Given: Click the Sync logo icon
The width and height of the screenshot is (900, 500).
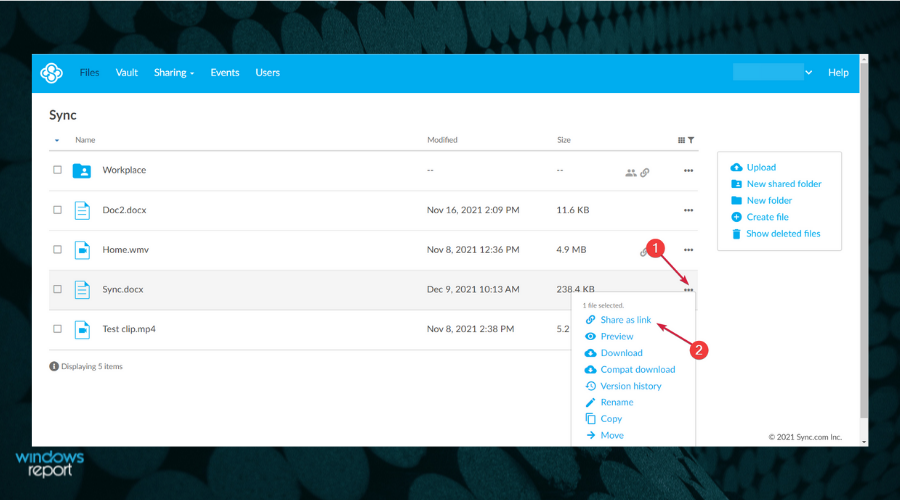Looking at the screenshot, I should 52,73.
